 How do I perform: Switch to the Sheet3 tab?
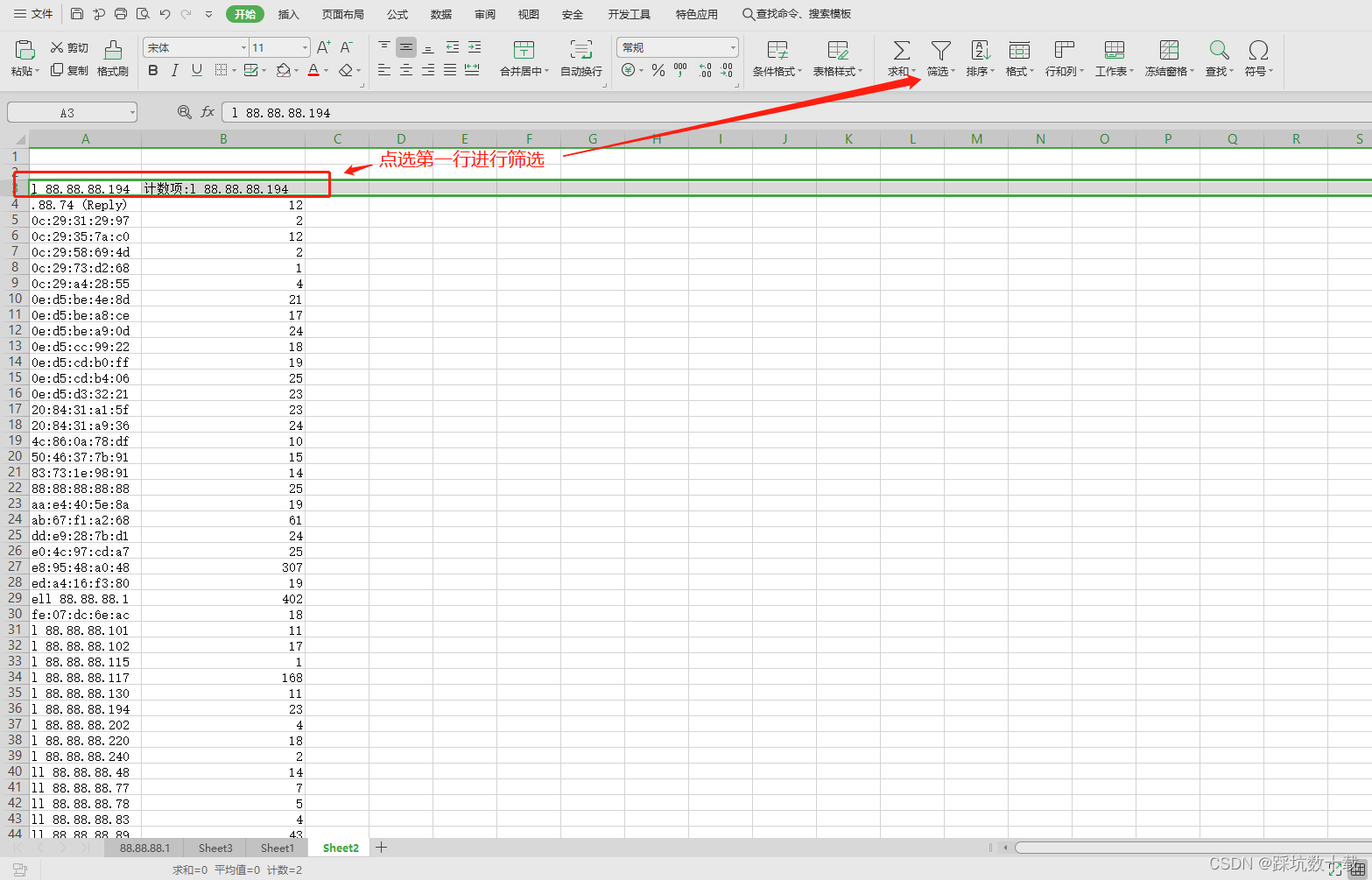[215, 848]
